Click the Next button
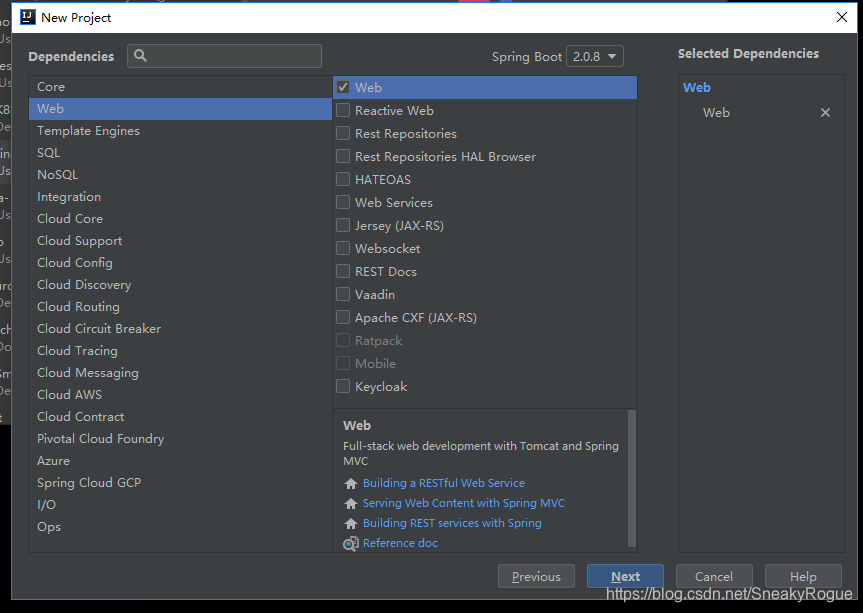The image size is (863, 613). (625, 576)
